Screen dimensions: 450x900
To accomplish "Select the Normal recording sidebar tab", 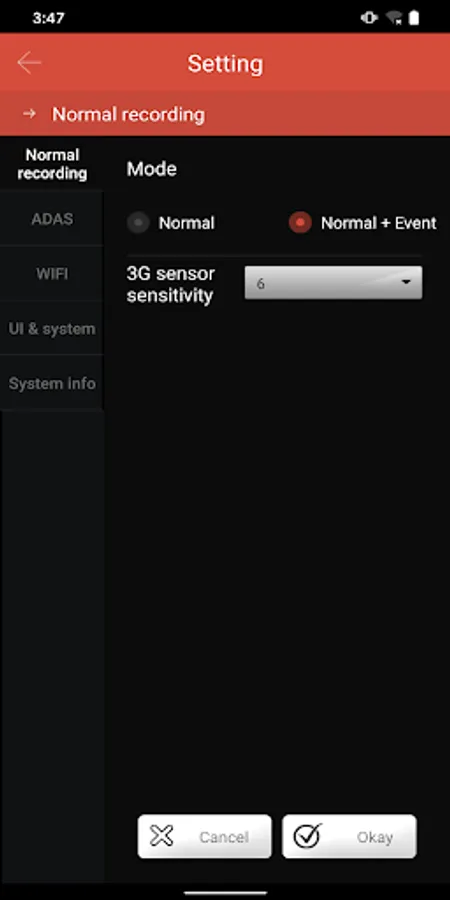I will pos(52,164).
